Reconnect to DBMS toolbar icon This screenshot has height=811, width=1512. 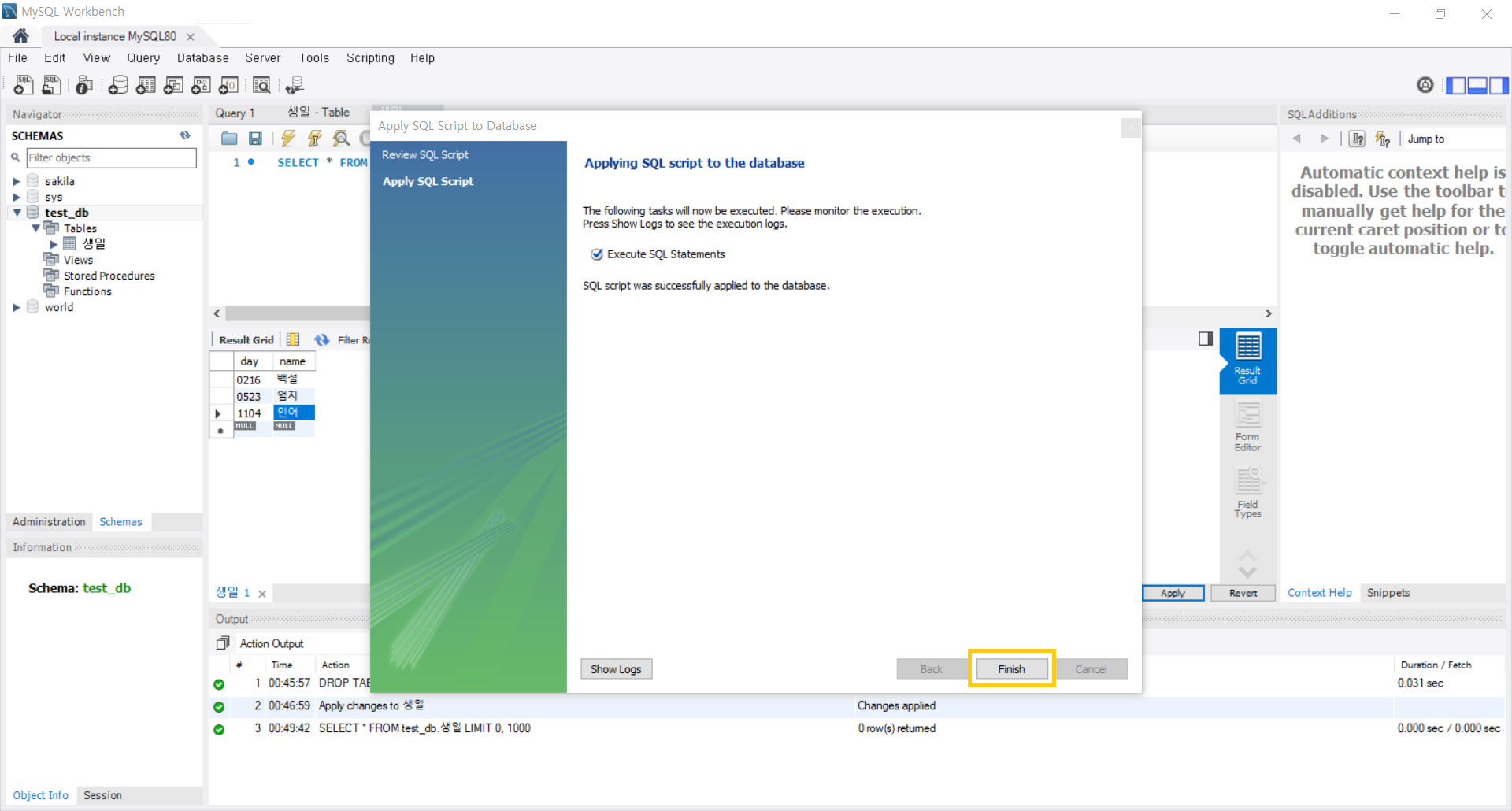pos(295,85)
